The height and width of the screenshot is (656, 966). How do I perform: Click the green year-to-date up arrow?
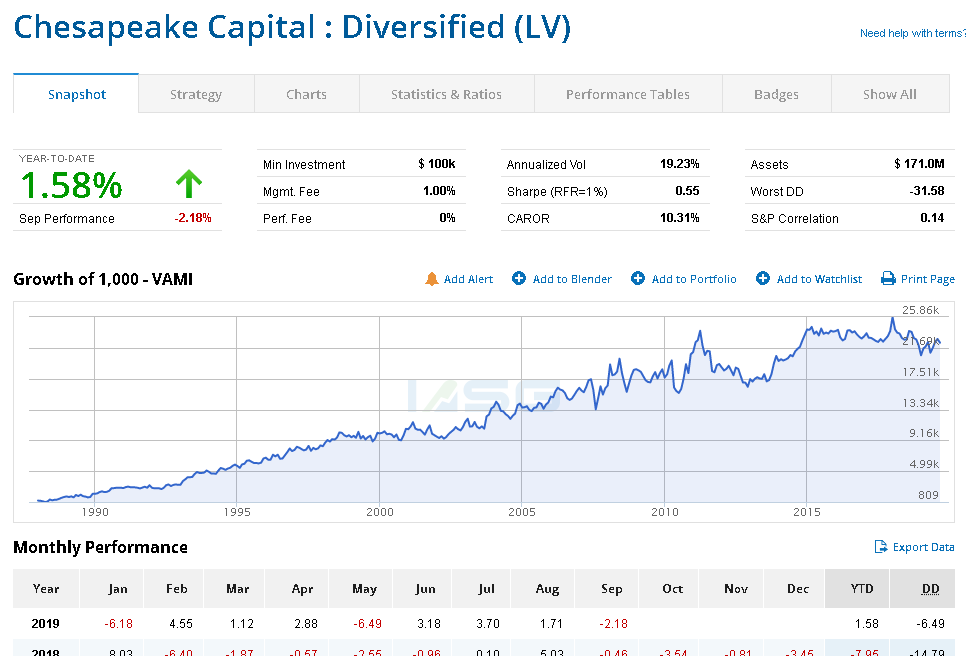[x=189, y=184]
